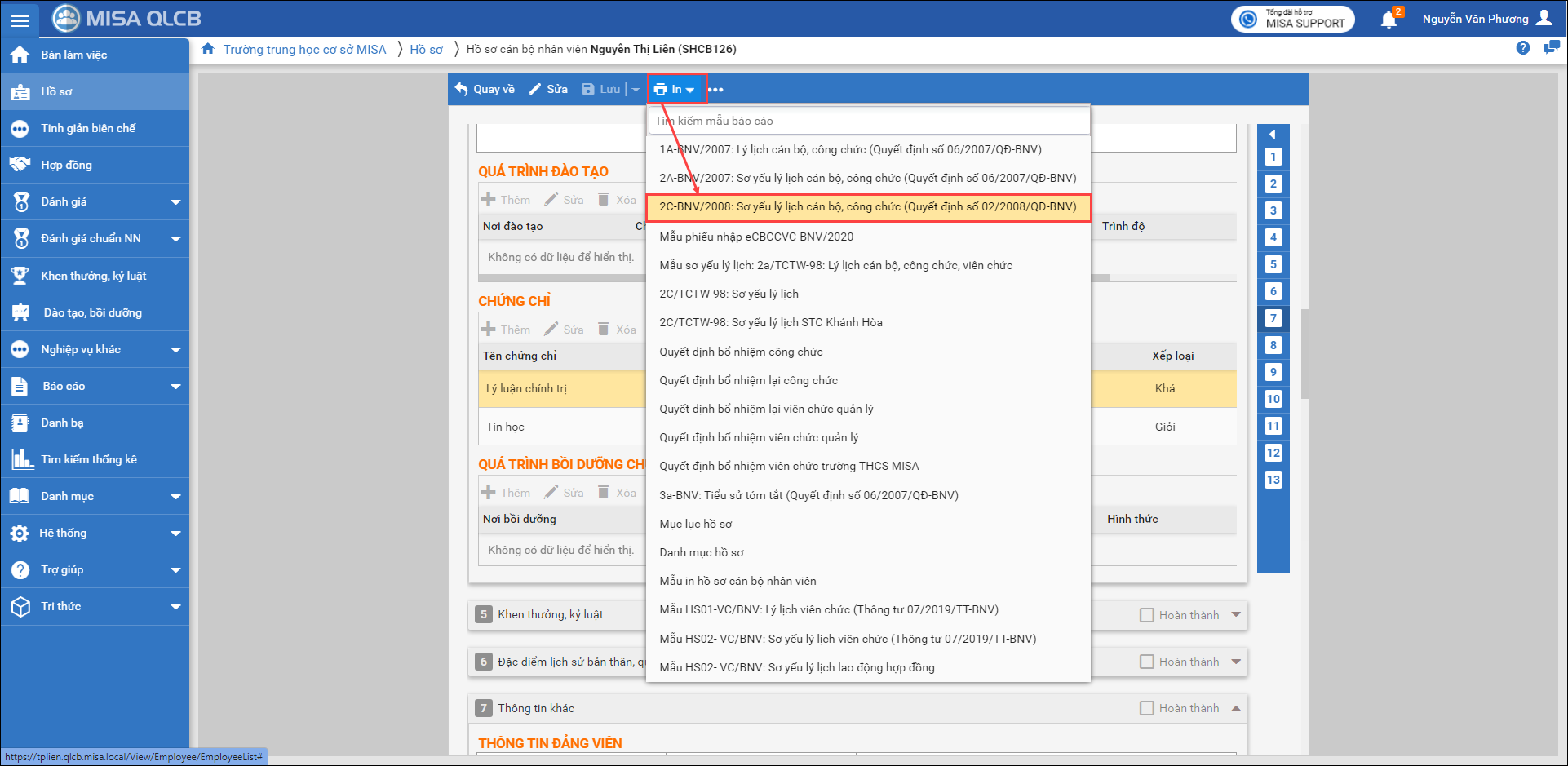Image resolution: width=1568 pixels, height=766 pixels.
Task: Click the home icon in breadcrumb
Action: coord(208,49)
